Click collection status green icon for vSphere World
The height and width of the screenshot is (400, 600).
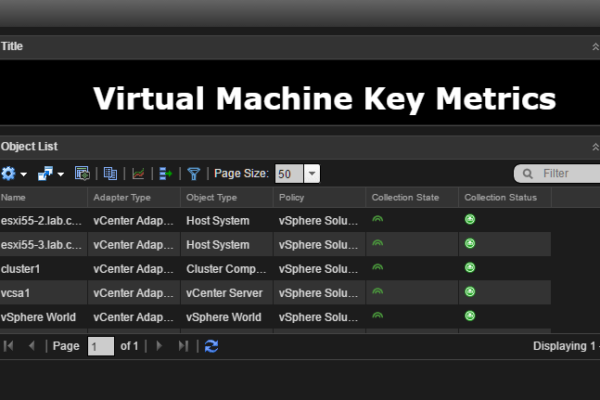[x=470, y=316]
